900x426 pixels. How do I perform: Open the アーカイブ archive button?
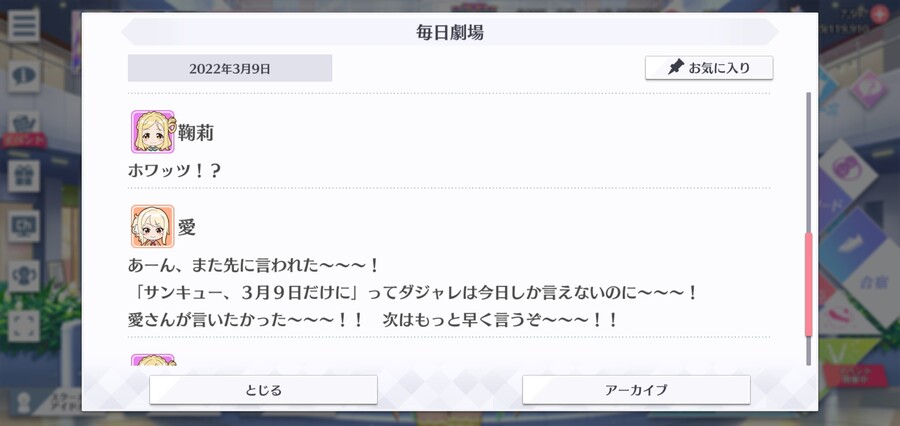pos(636,390)
